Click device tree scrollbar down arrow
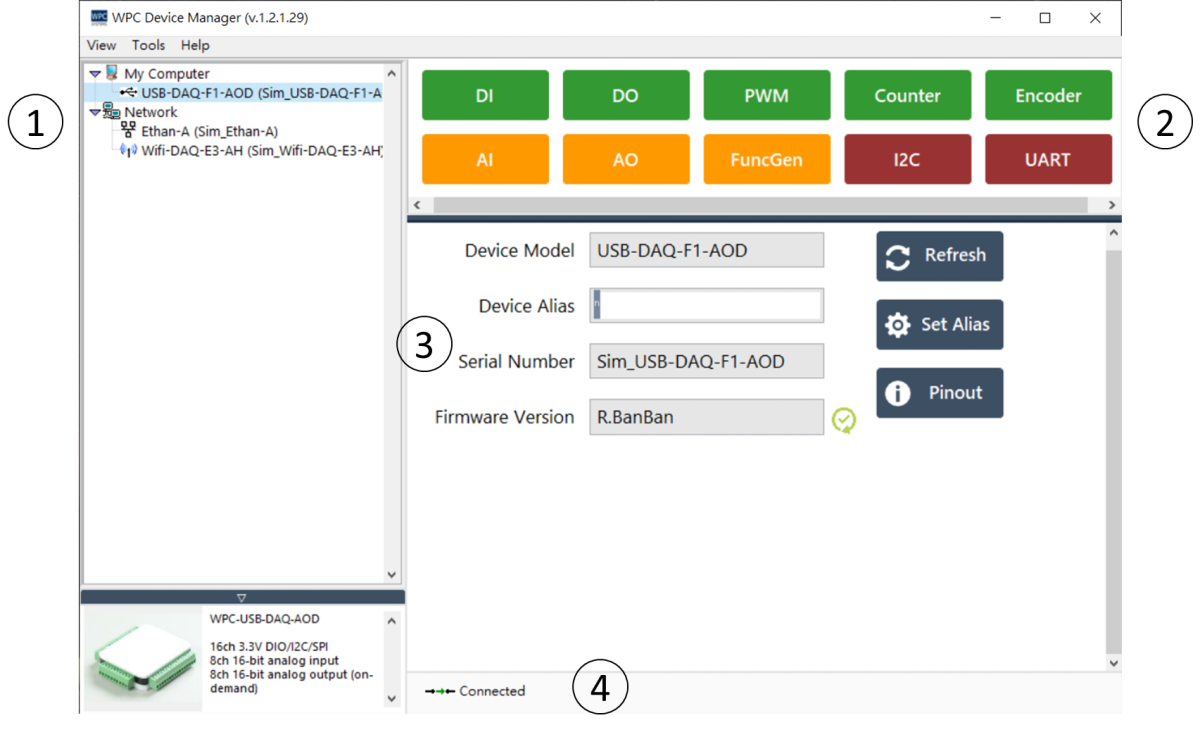The width and height of the screenshot is (1200, 737). coord(391,575)
